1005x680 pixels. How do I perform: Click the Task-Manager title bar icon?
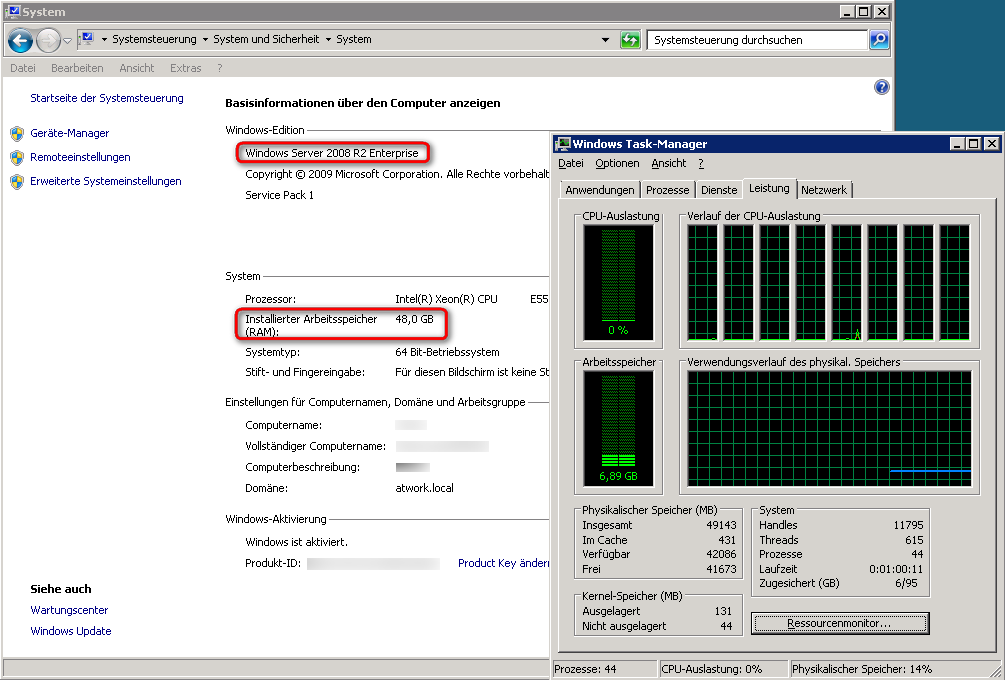point(563,143)
